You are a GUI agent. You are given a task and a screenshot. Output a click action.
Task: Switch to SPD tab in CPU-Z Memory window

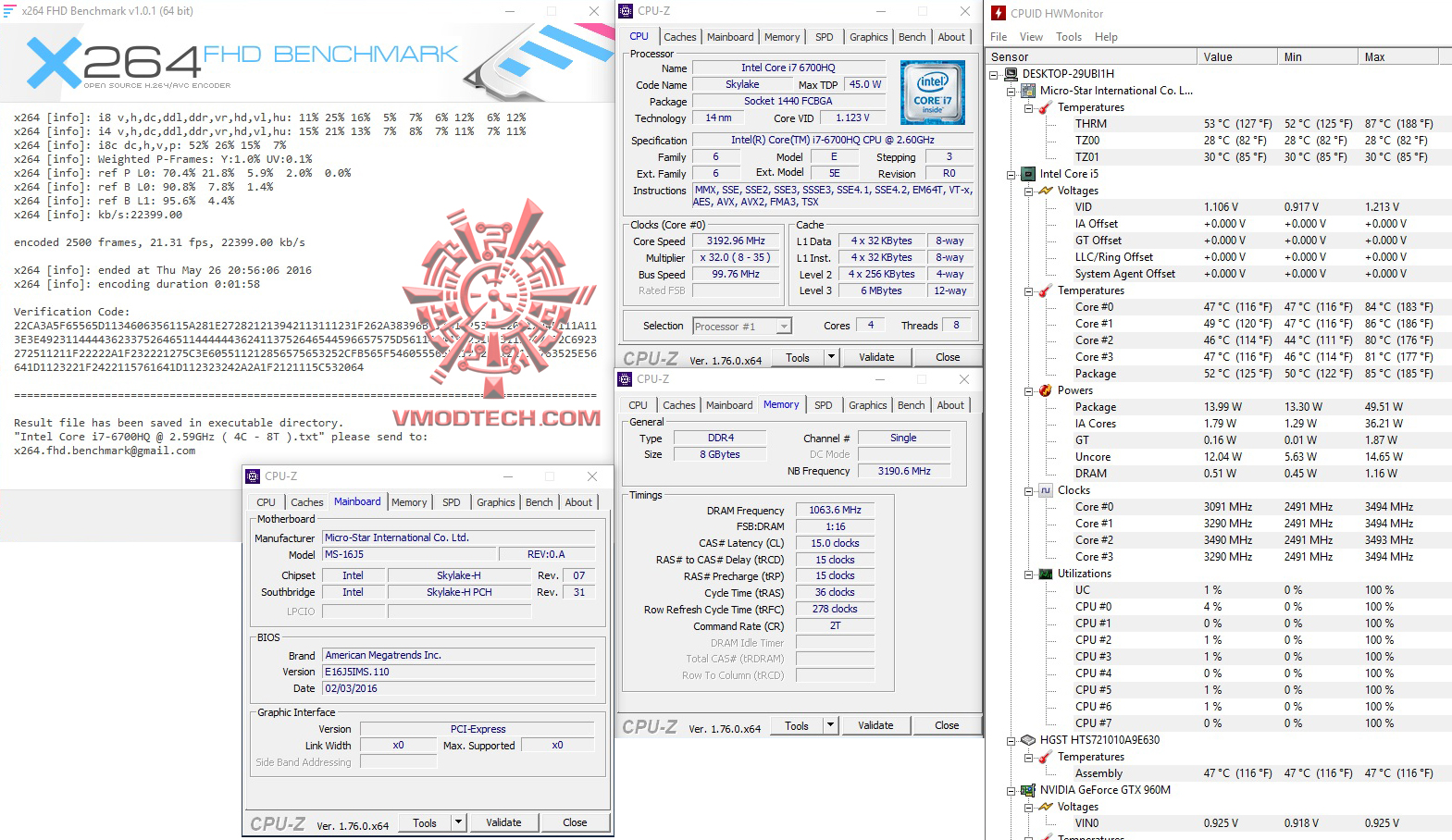824,405
